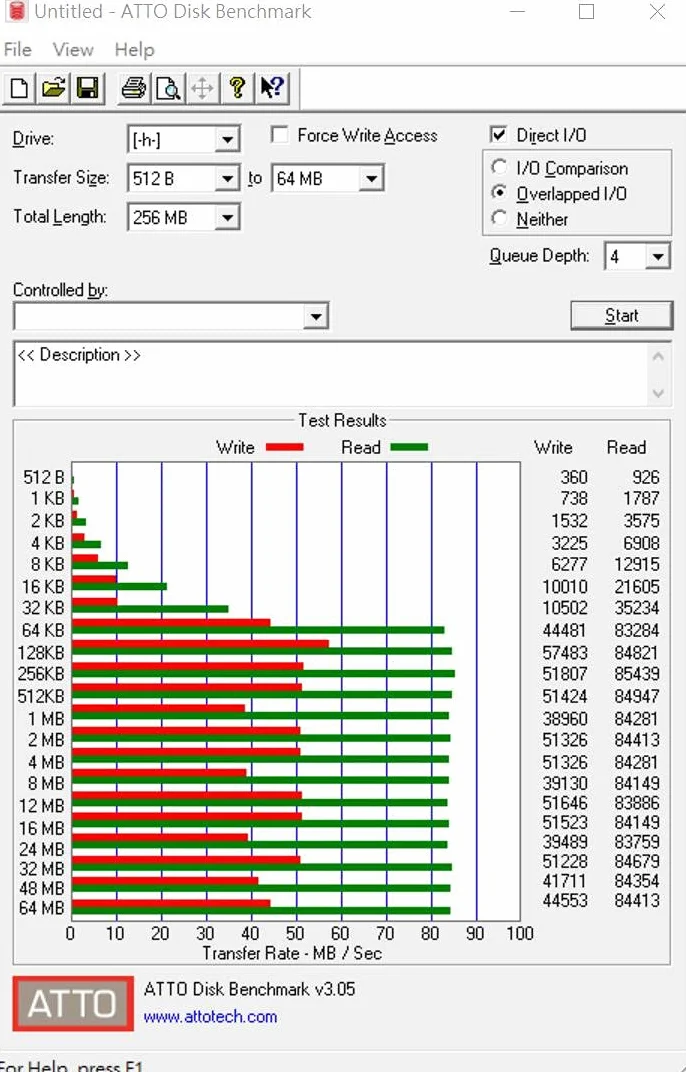
Task: Click the write value 57483
Action: [565, 653]
